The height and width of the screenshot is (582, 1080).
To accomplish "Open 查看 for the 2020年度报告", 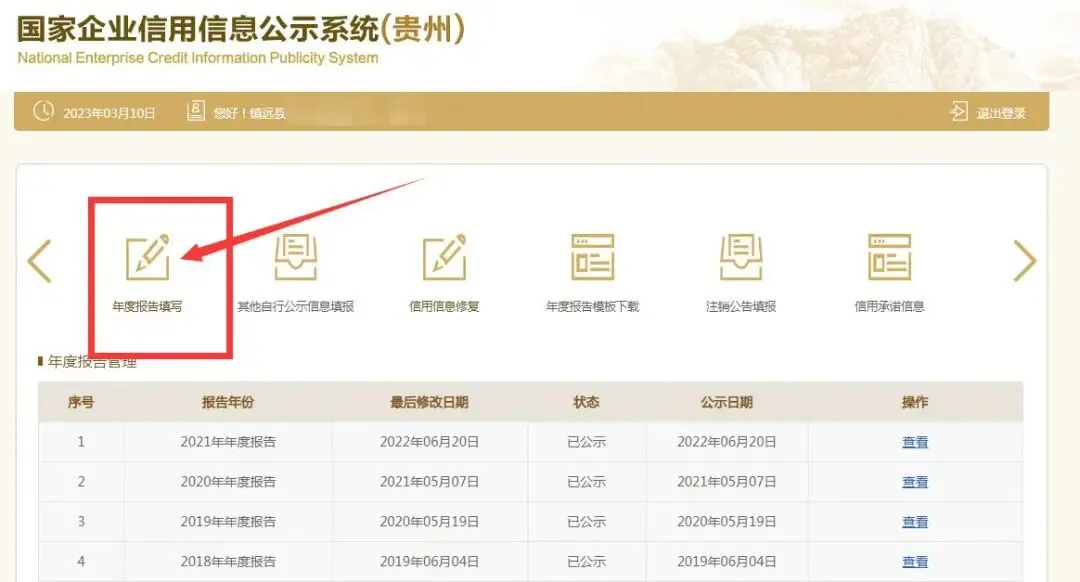I will pos(915,481).
